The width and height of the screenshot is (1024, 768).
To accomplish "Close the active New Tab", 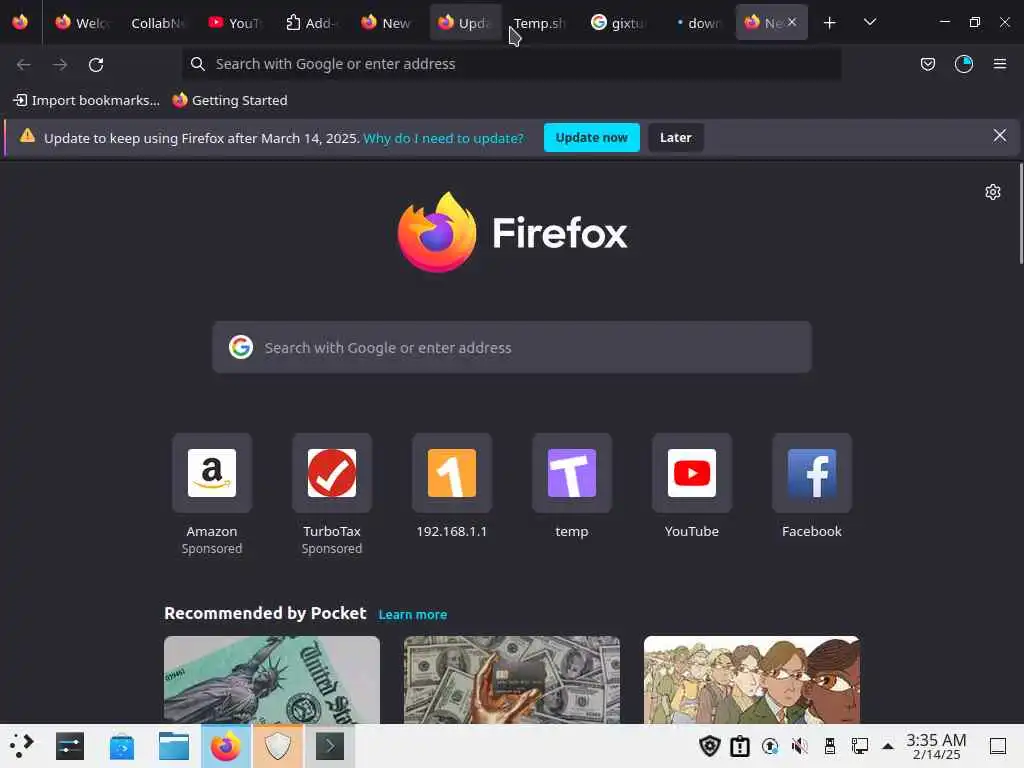I will point(792,22).
